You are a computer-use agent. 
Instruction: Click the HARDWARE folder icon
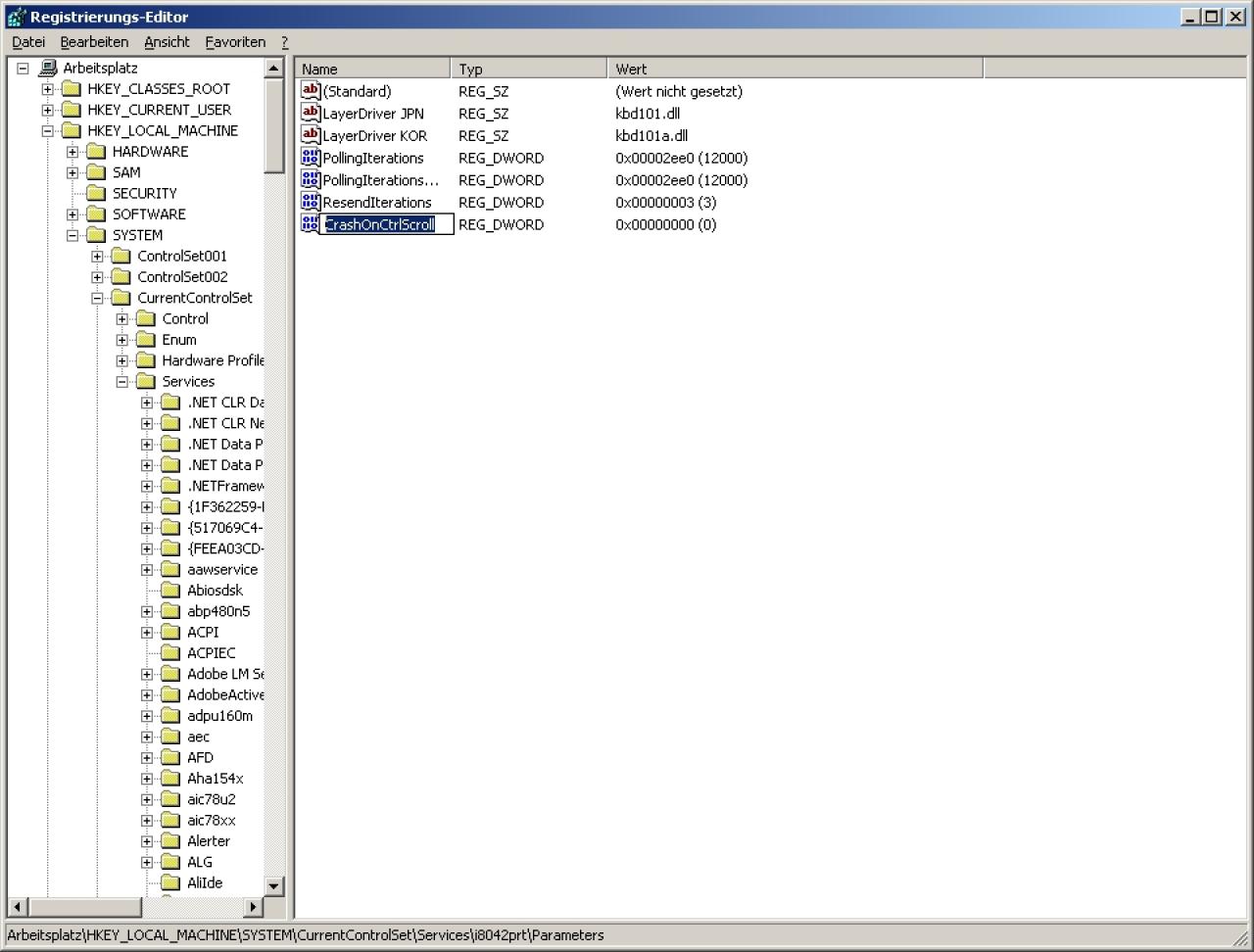click(x=96, y=152)
